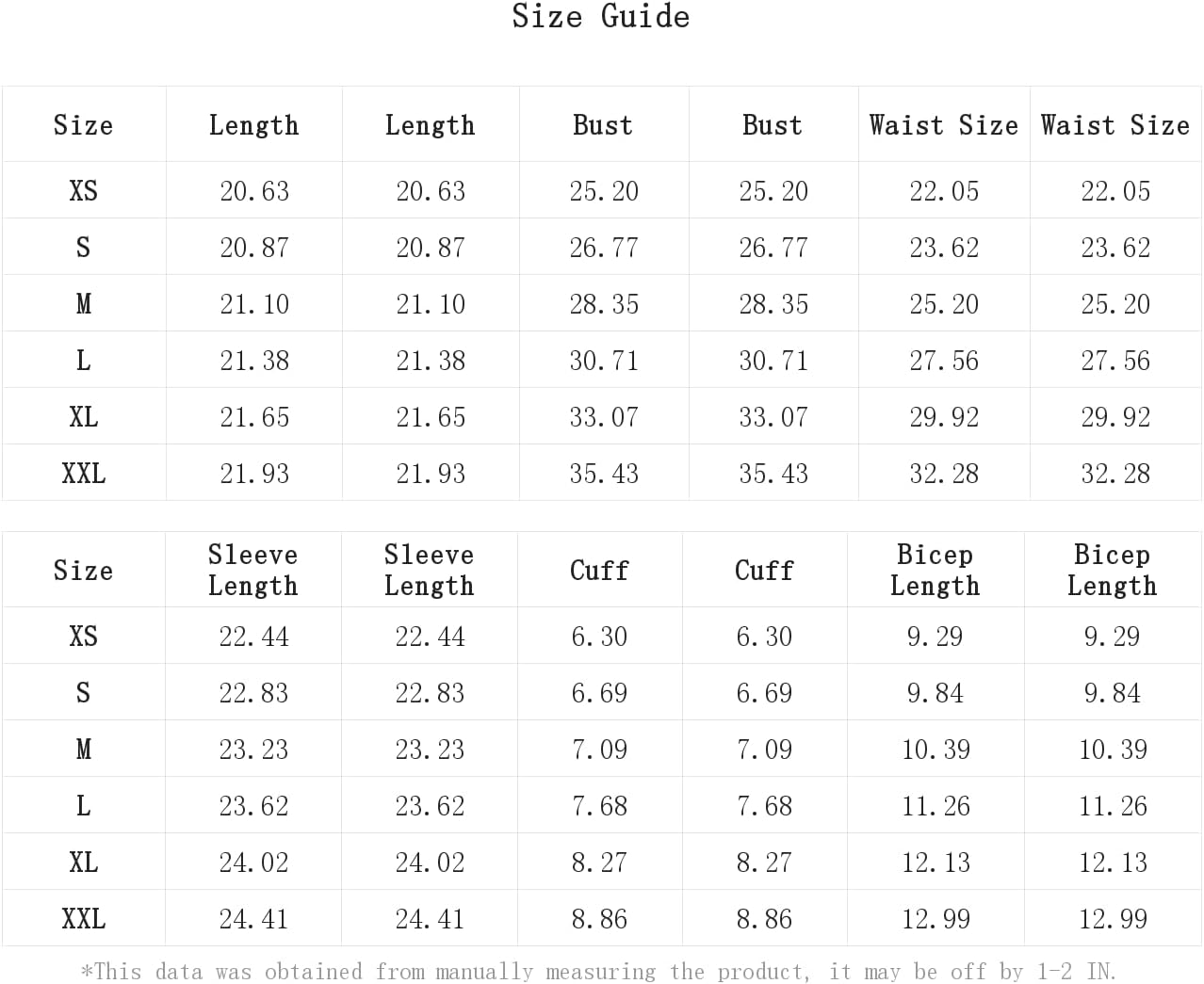Click the measurement disclaimer footnote text
The height and width of the screenshot is (984, 1204).
tap(599, 971)
